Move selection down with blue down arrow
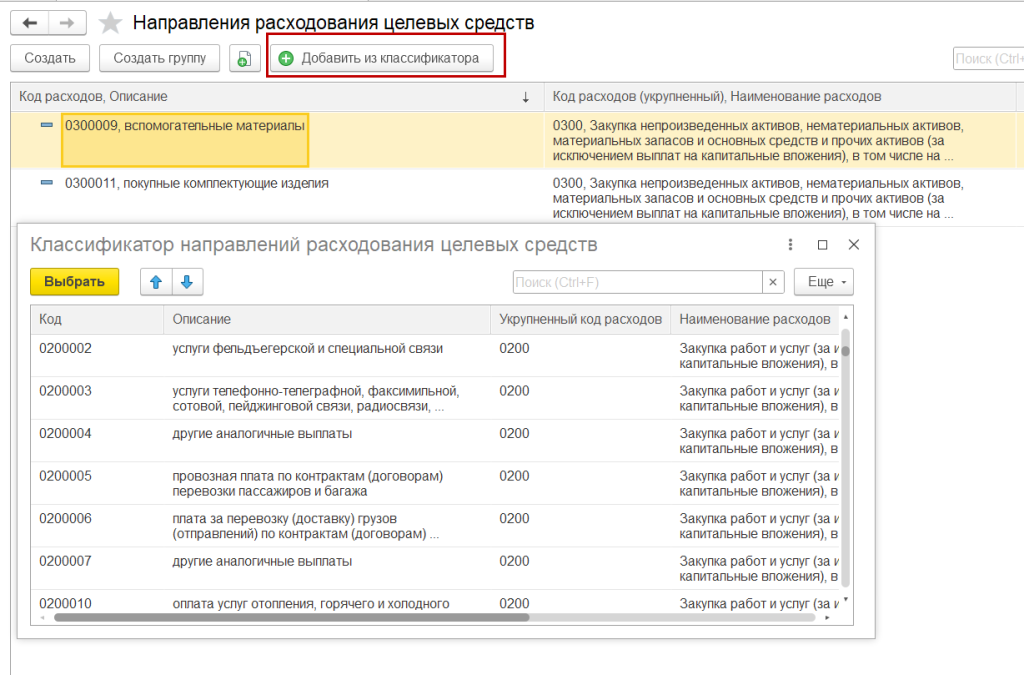The image size is (1024, 675). tap(187, 282)
